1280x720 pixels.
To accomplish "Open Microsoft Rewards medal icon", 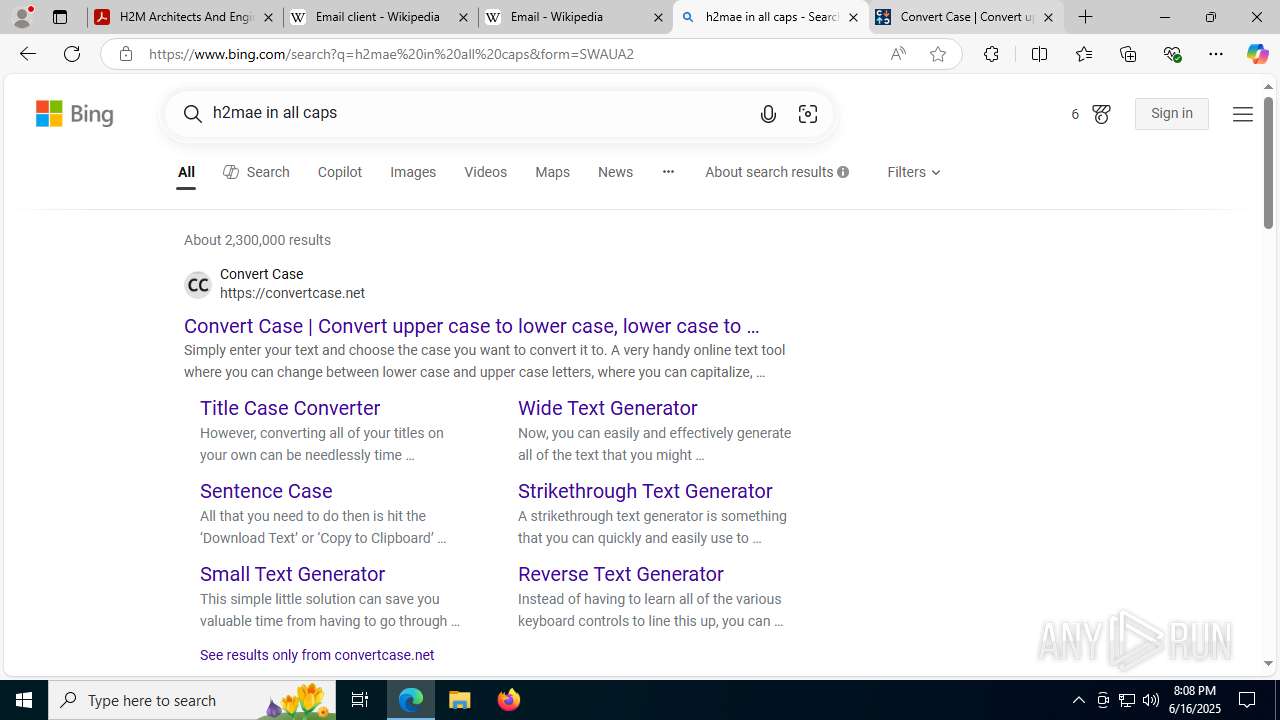I will tap(1101, 114).
